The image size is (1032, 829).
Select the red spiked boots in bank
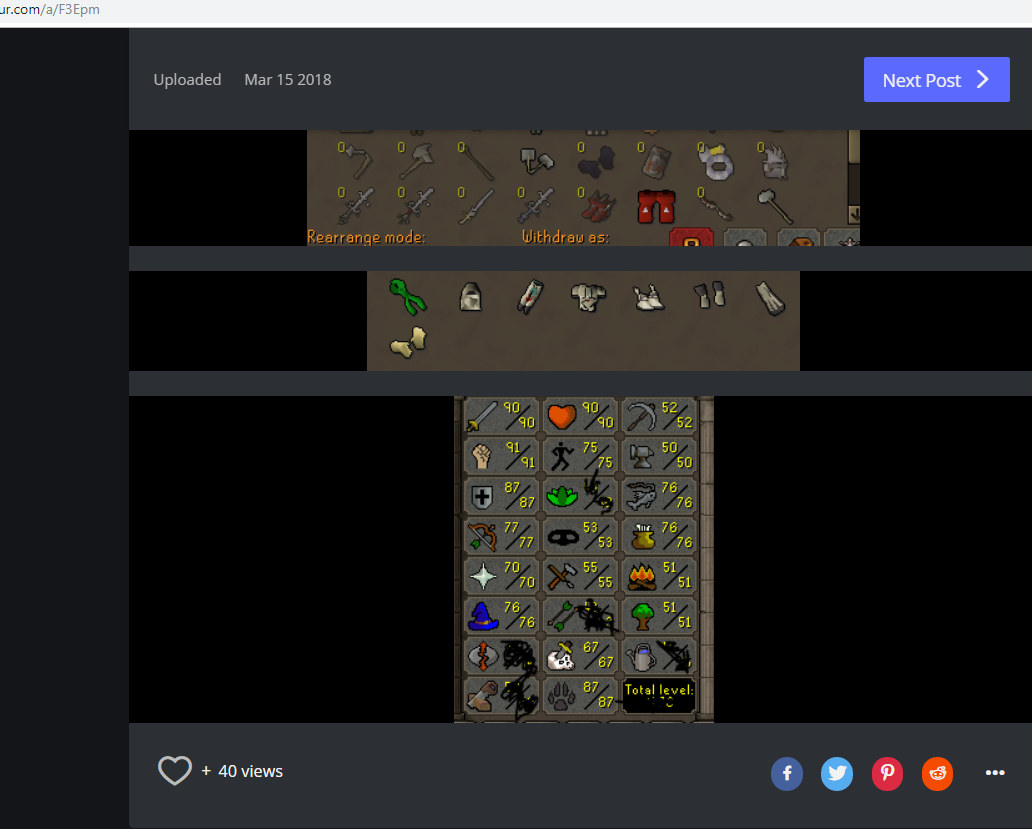(598, 207)
